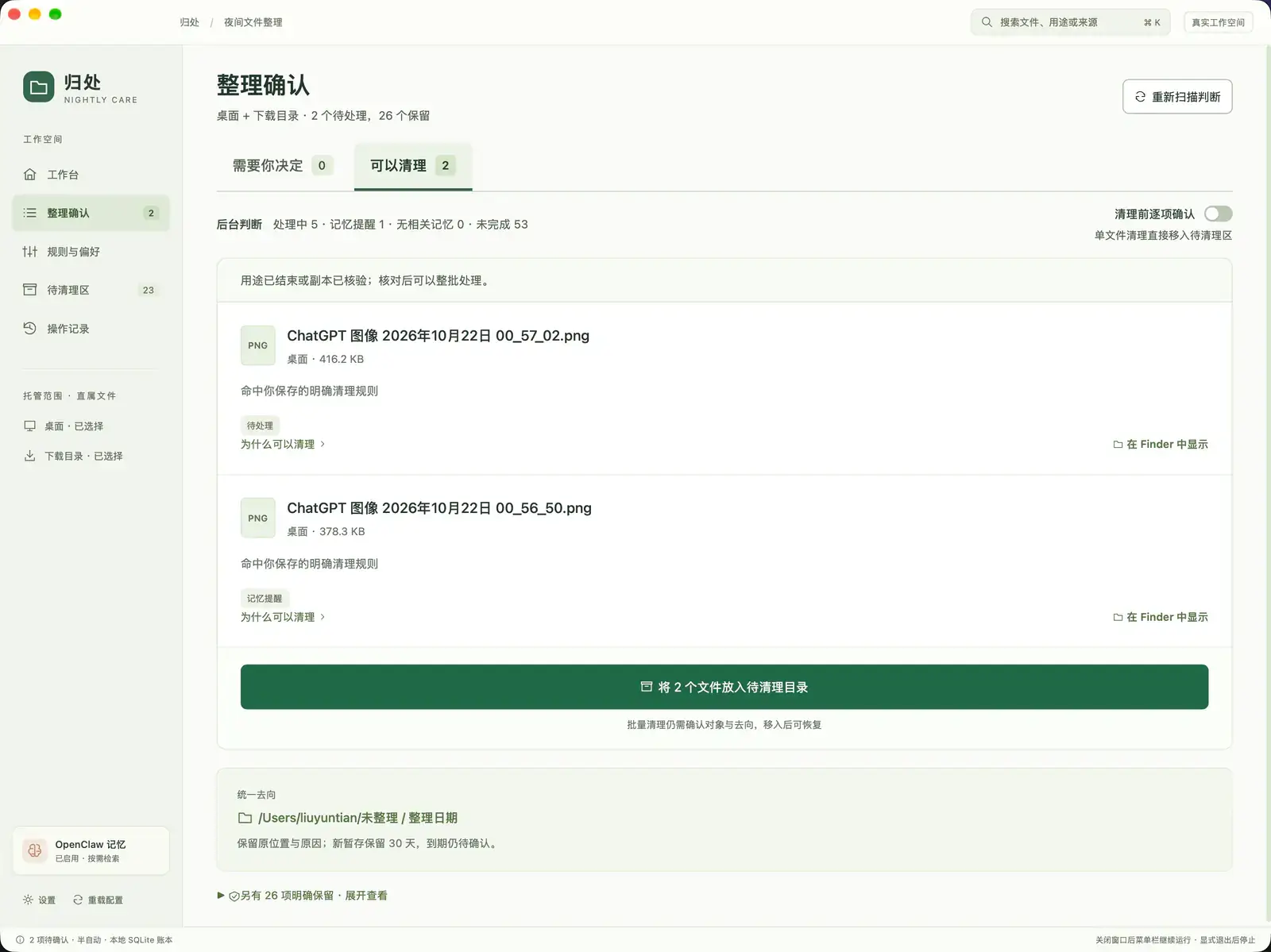Click the 下载目录 download icon
Image resolution: width=1271 pixels, height=952 pixels.
tap(30, 456)
